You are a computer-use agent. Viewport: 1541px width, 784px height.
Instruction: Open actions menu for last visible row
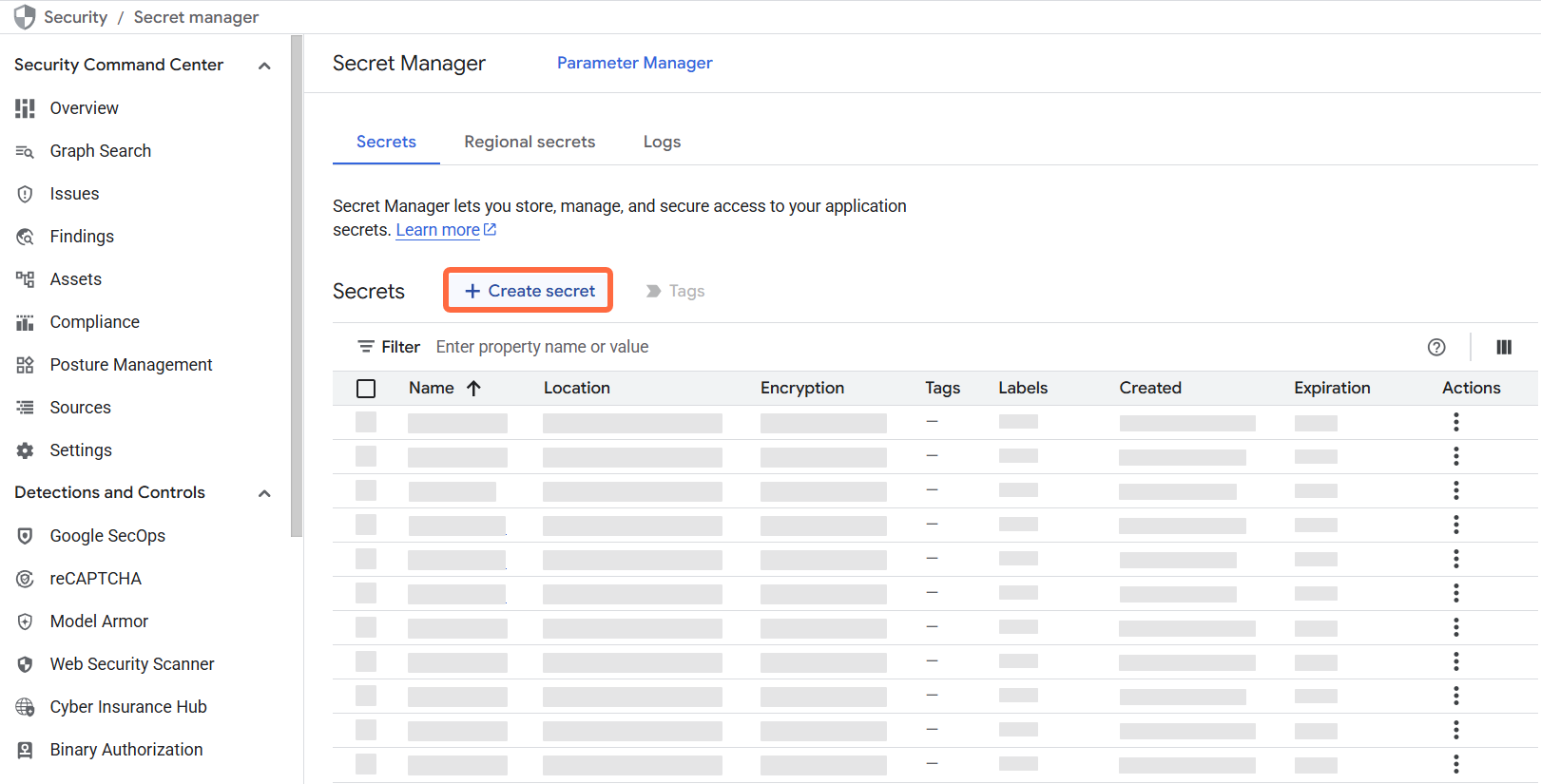(x=1455, y=764)
